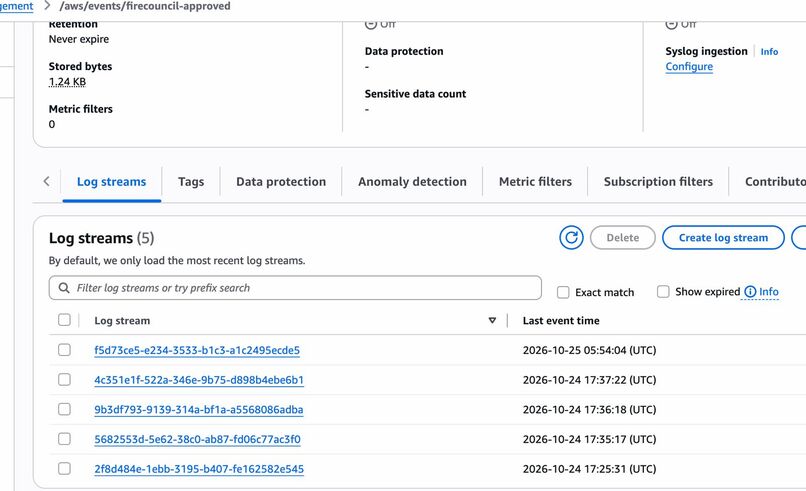Switch to the Metric filters tab
This screenshot has height=491, width=806.
click(x=535, y=181)
